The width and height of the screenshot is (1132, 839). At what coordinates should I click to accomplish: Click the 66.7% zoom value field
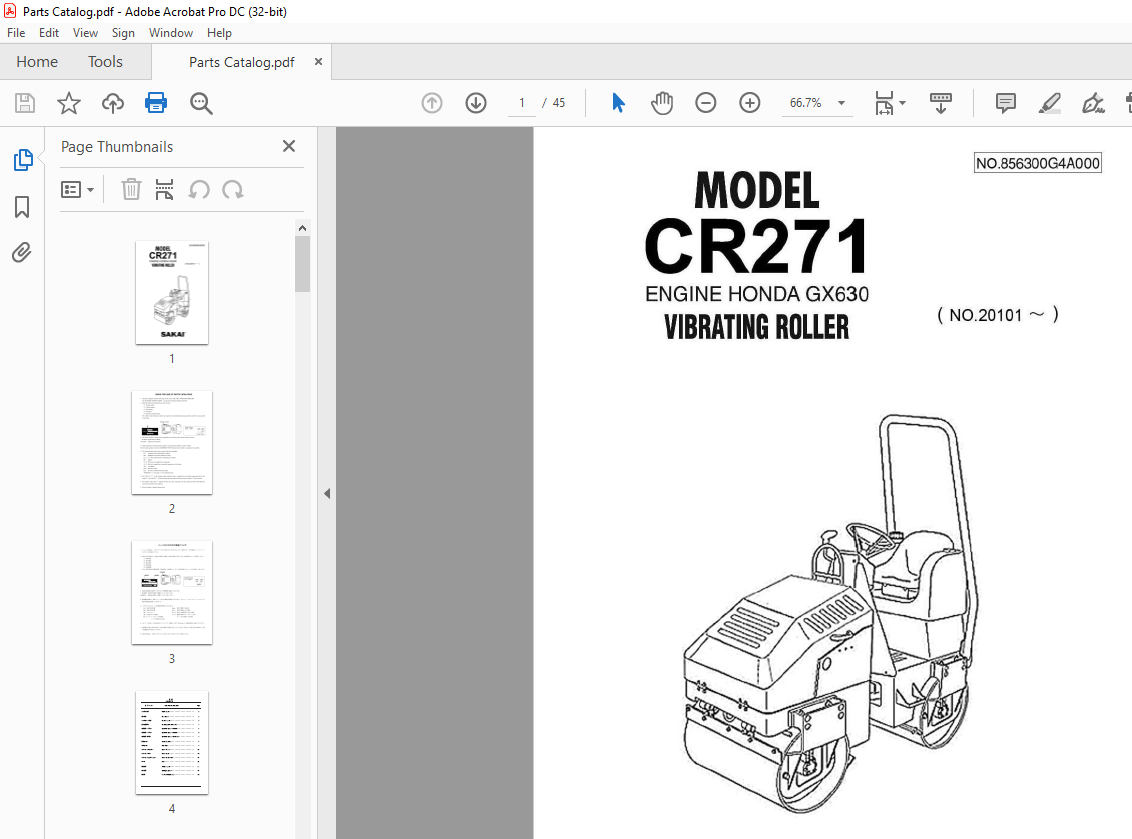[x=806, y=103]
